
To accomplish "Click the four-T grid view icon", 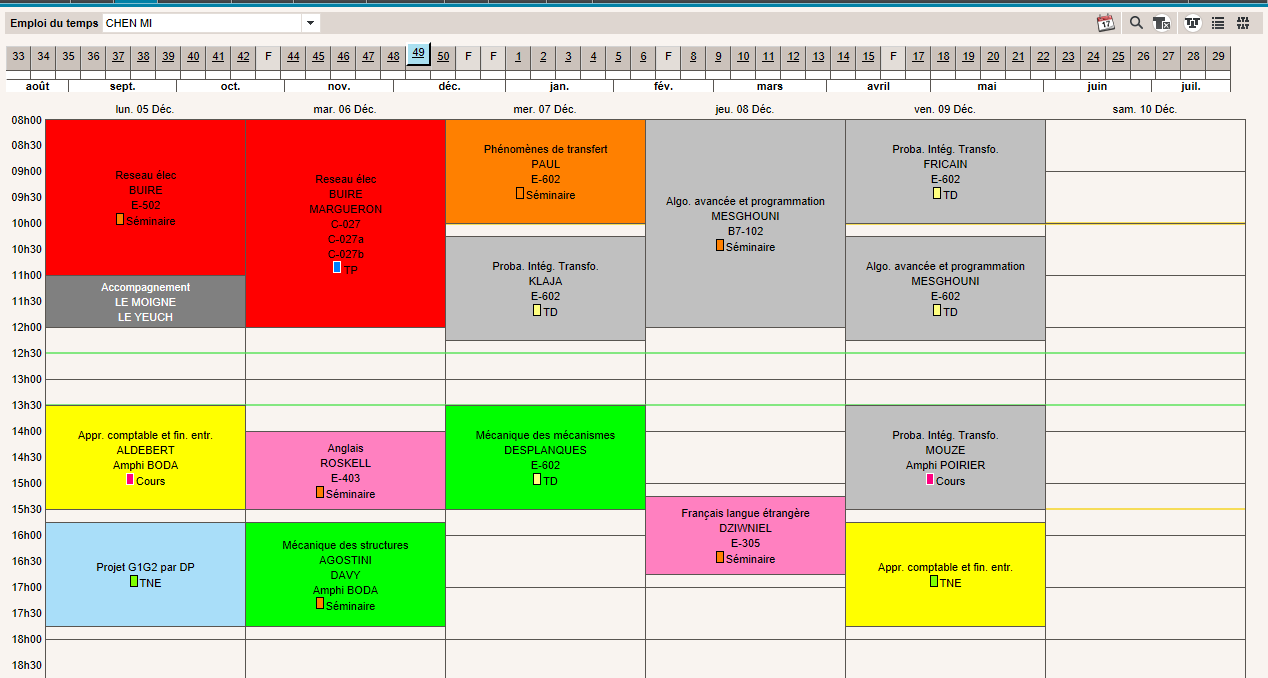I will click(1243, 23).
